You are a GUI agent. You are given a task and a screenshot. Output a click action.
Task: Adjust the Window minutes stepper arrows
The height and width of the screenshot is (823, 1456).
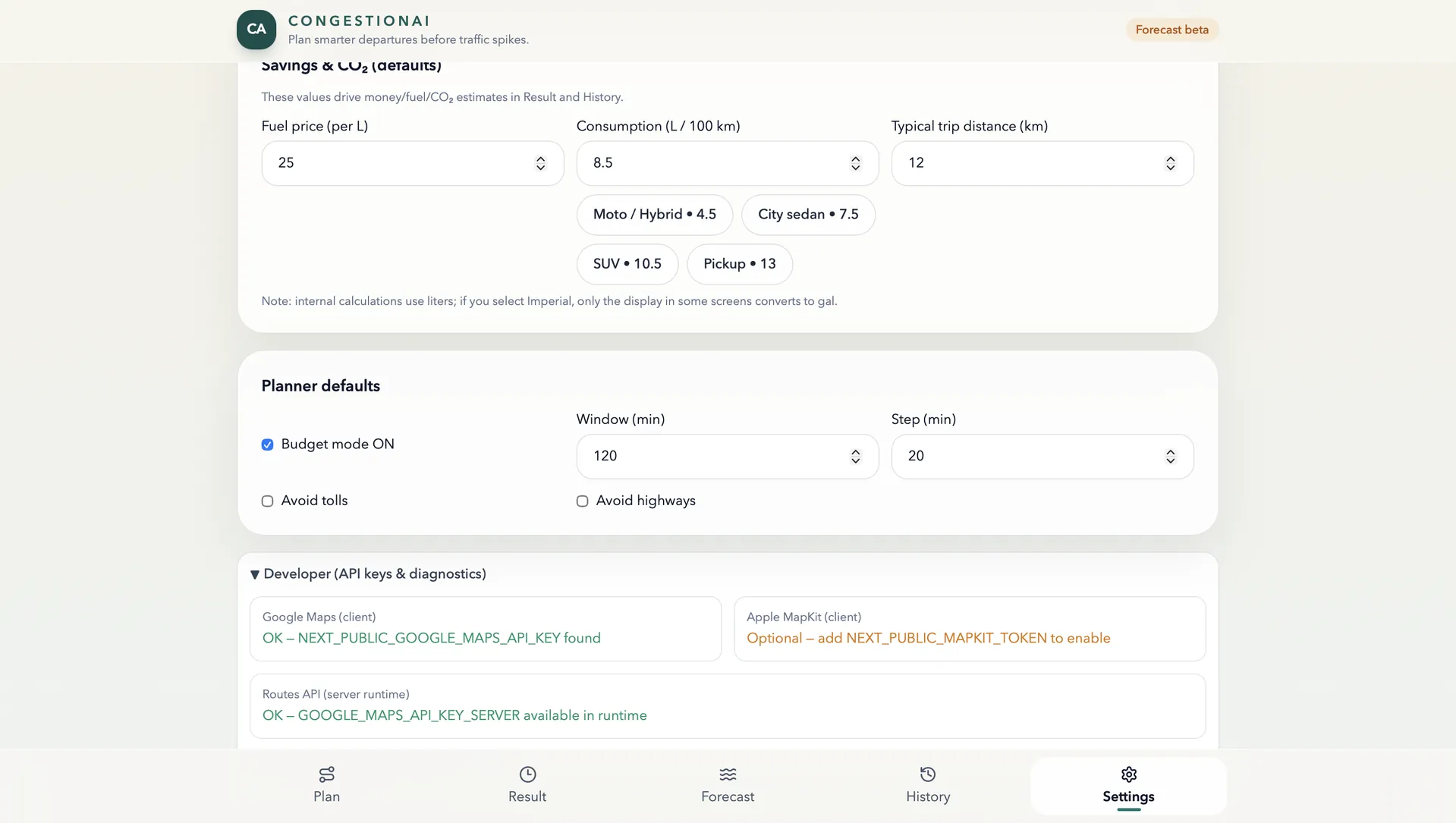point(855,456)
